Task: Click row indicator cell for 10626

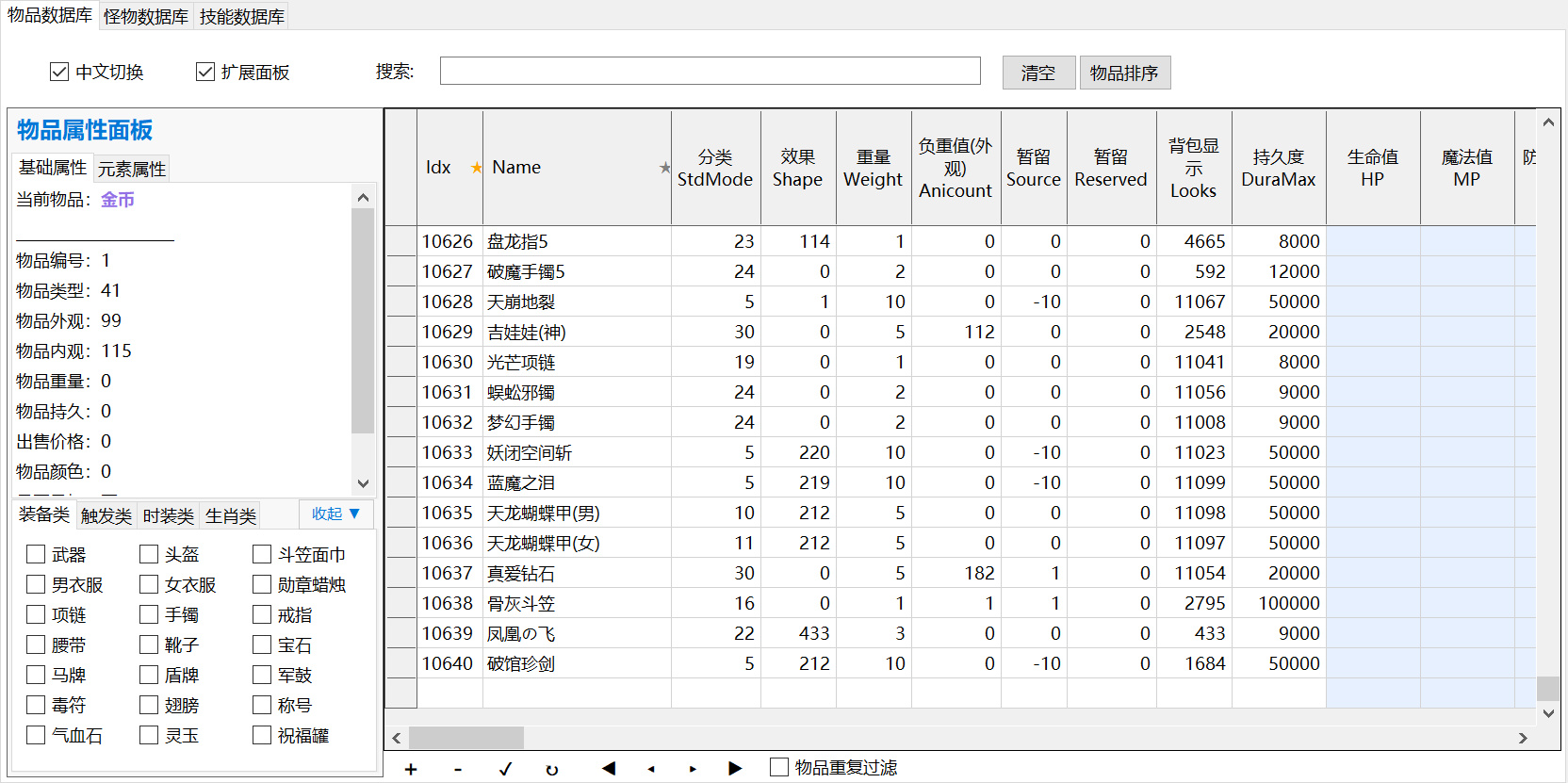Action: click(x=401, y=241)
